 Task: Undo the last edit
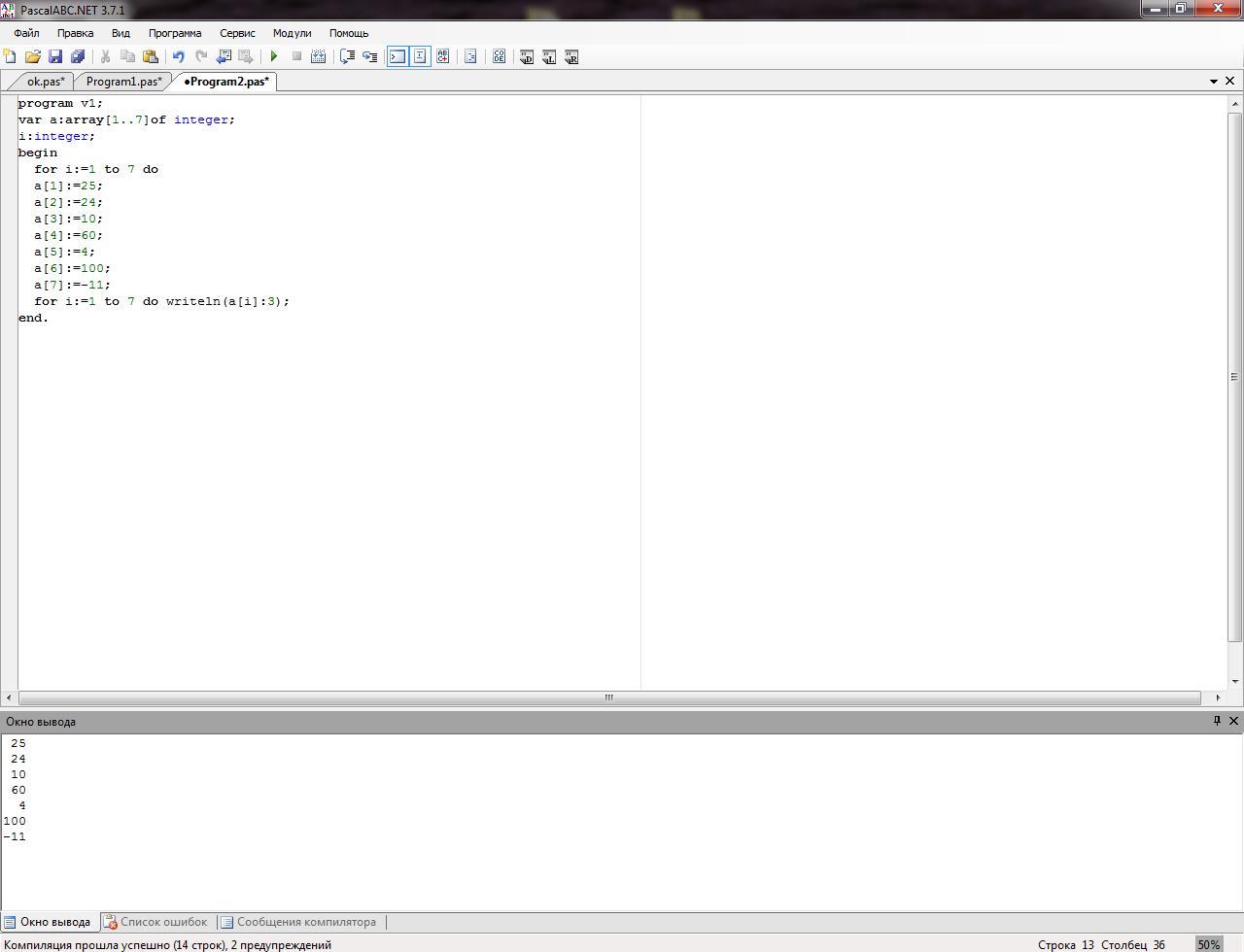tap(178, 56)
